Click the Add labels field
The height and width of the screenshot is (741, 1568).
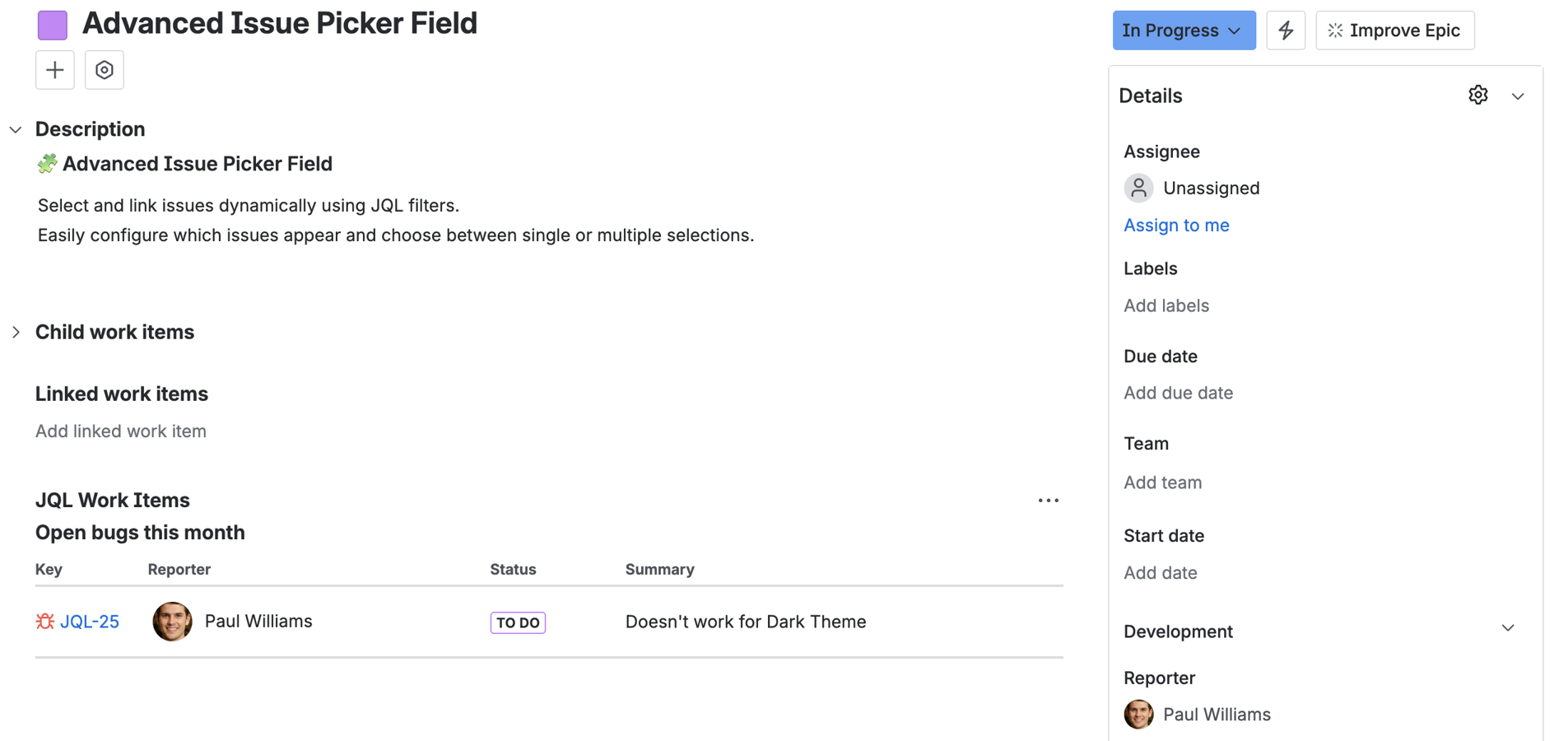click(x=1166, y=305)
